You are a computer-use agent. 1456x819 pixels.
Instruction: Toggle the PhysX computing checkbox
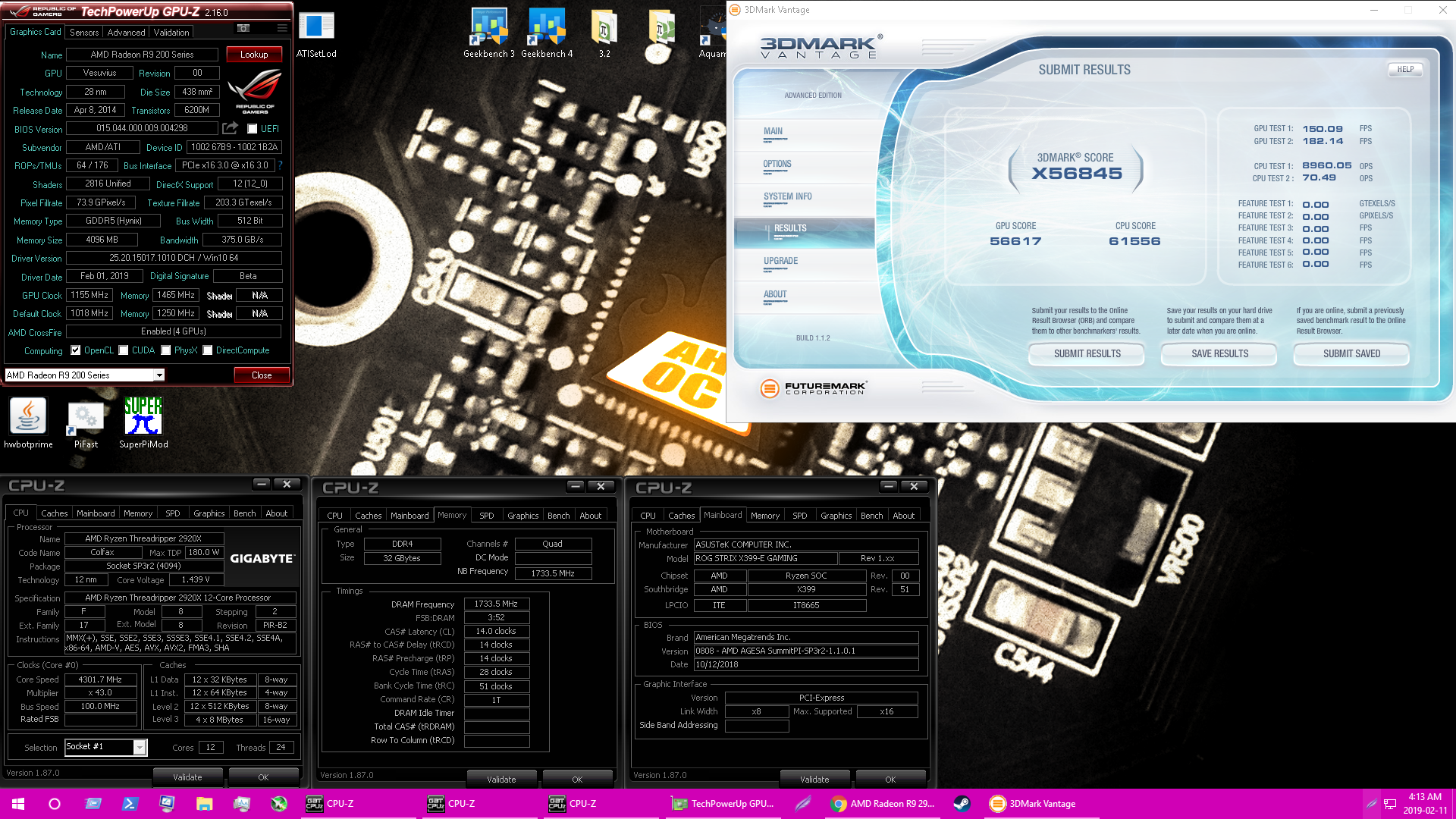pos(166,350)
